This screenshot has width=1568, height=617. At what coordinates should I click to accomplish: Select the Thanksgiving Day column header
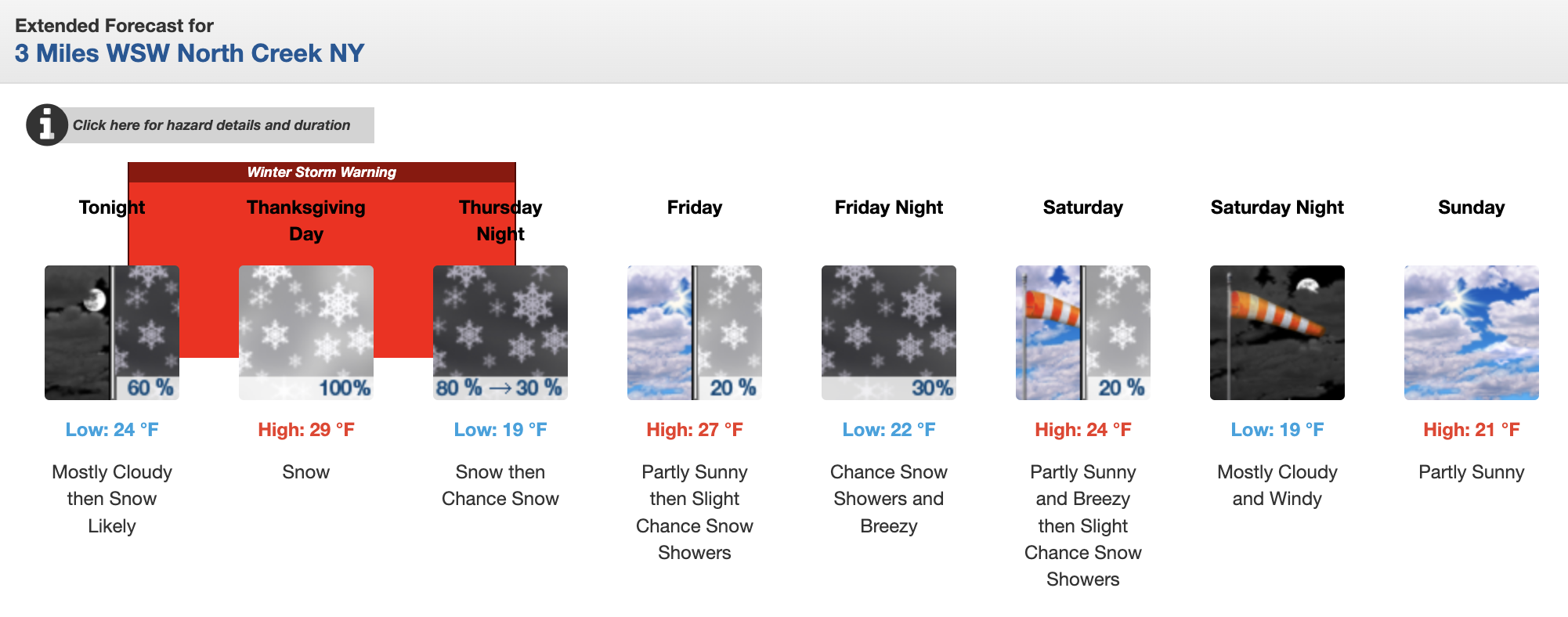click(x=305, y=220)
